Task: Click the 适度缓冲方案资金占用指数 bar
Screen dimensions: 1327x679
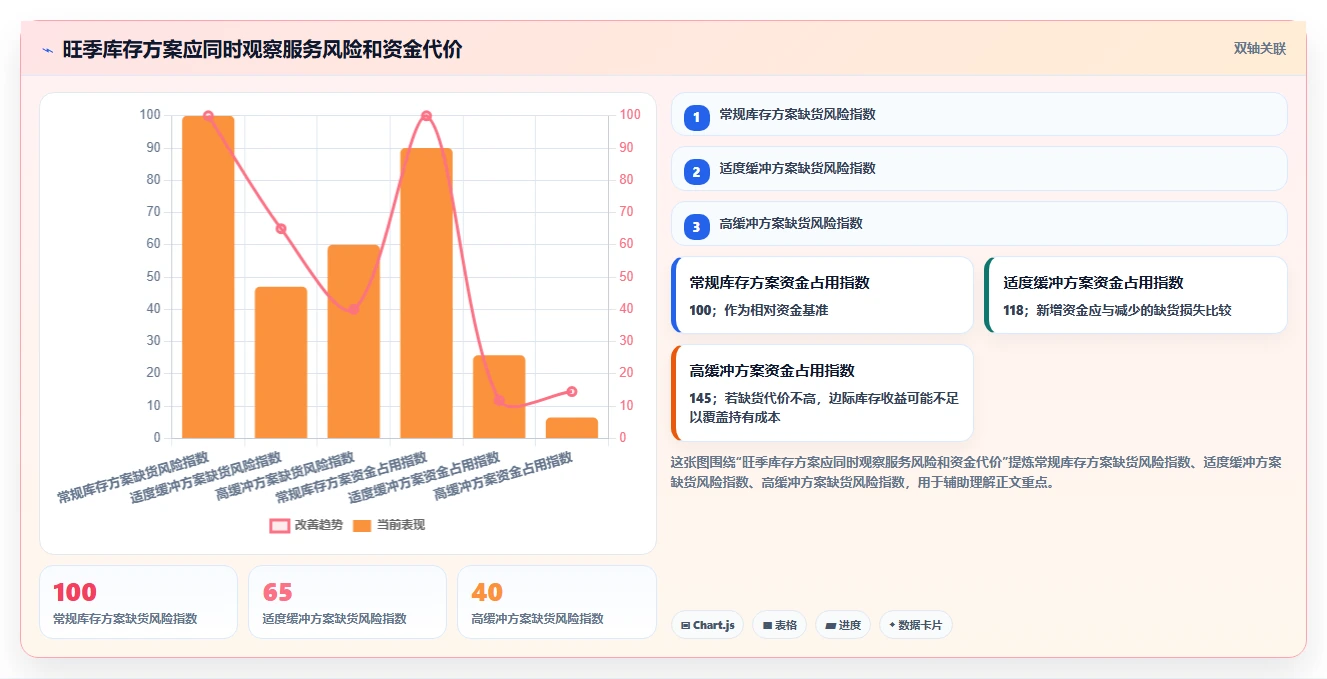Action: click(499, 397)
